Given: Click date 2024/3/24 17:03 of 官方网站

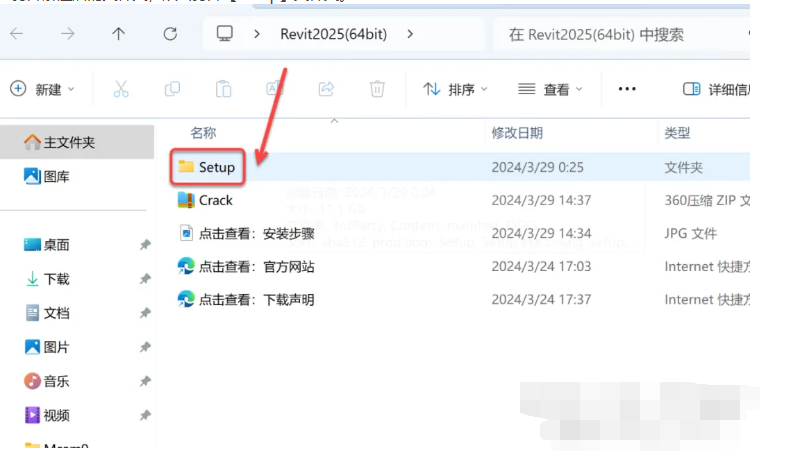Looking at the screenshot, I should coord(541,267).
